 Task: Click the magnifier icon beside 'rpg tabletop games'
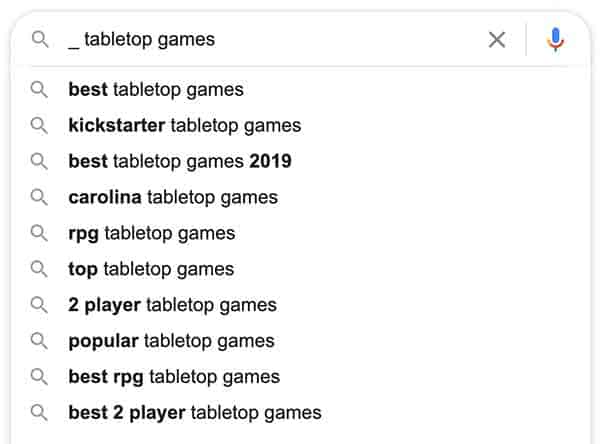coord(39,233)
